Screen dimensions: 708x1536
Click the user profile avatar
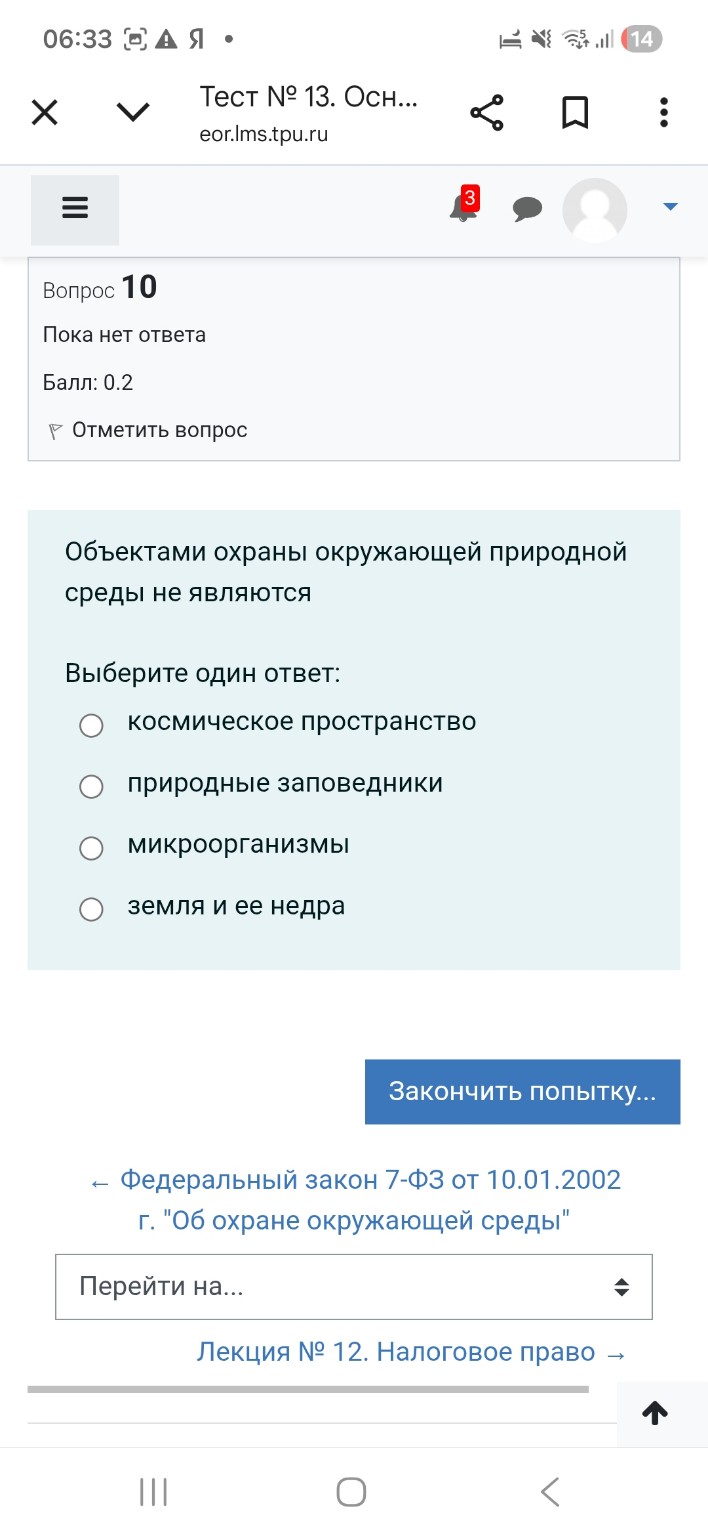(x=594, y=209)
